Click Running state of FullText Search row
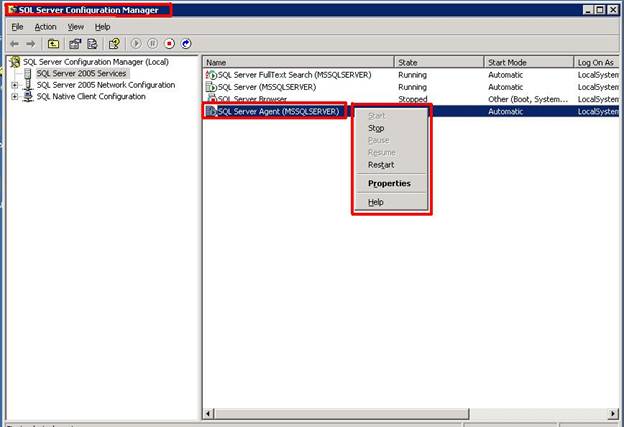 point(412,75)
